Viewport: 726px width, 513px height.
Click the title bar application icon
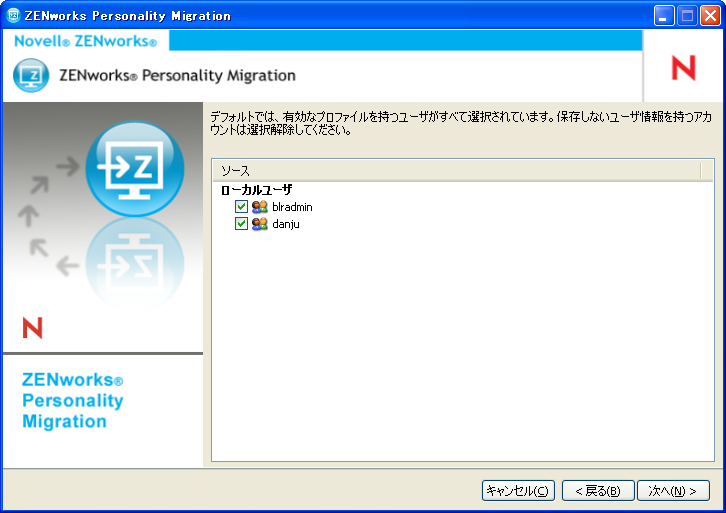(13, 16)
